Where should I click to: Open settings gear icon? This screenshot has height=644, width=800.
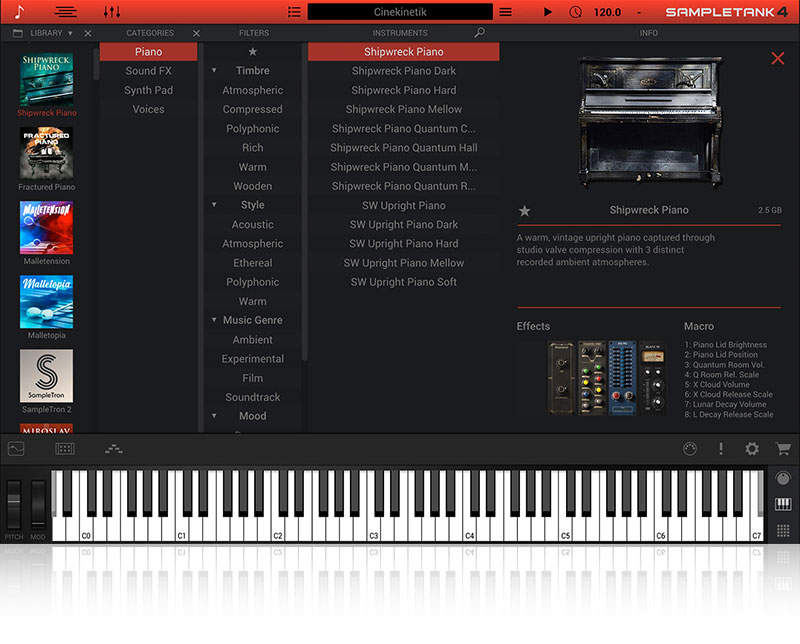752,449
